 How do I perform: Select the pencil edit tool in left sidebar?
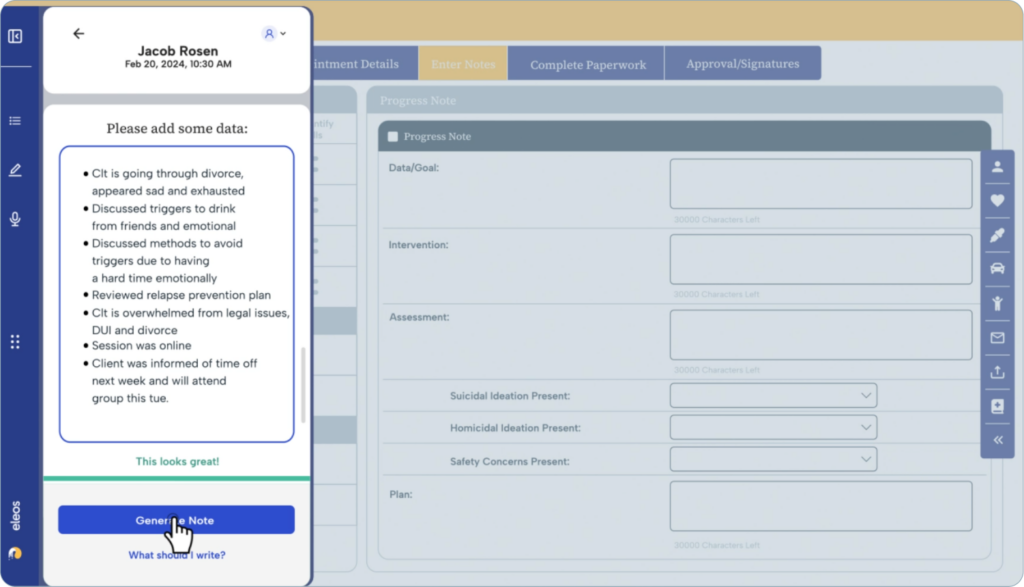(14, 168)
